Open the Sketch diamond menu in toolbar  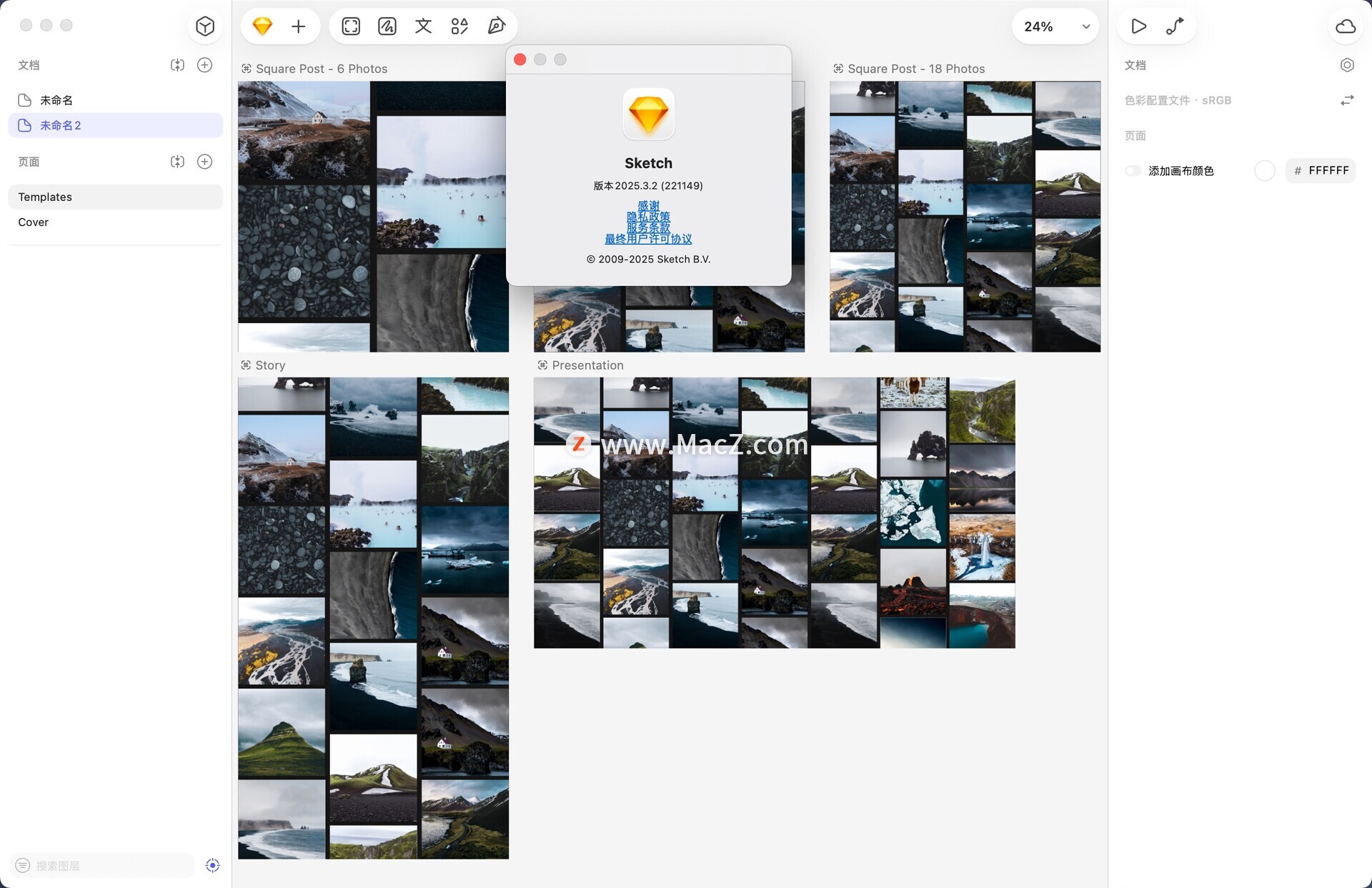pos(262,26)
